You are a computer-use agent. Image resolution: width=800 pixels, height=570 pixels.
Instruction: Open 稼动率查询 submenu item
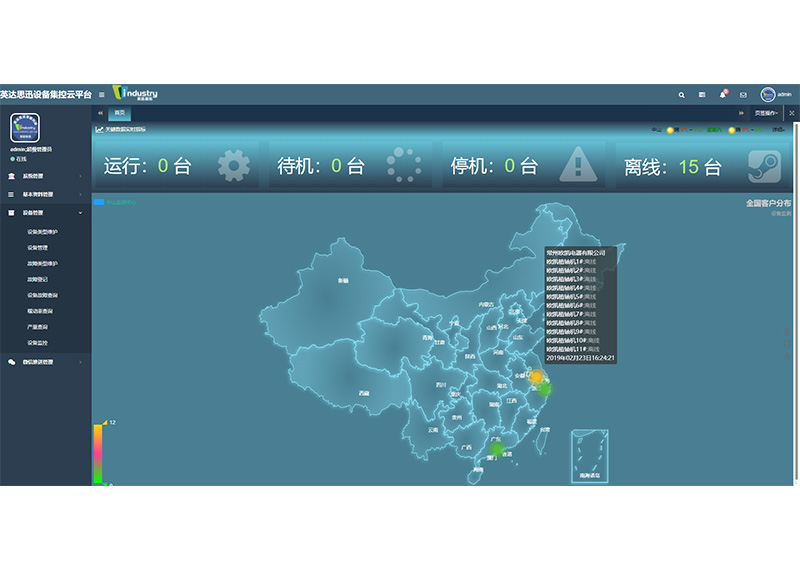tap(40, 311)
